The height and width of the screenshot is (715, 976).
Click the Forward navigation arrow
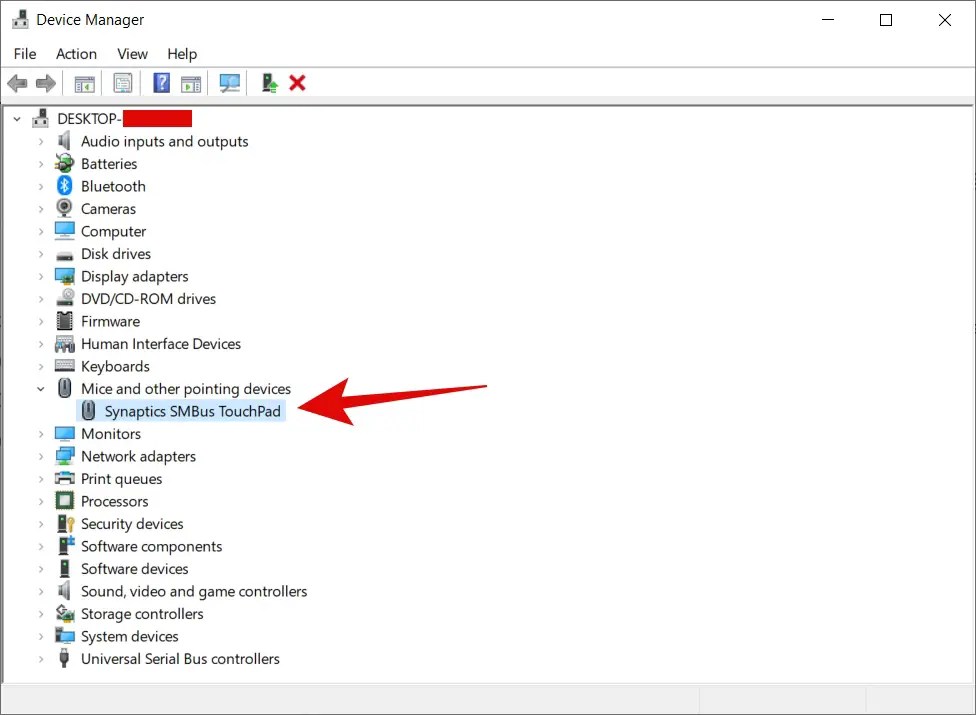pos(46,82)
